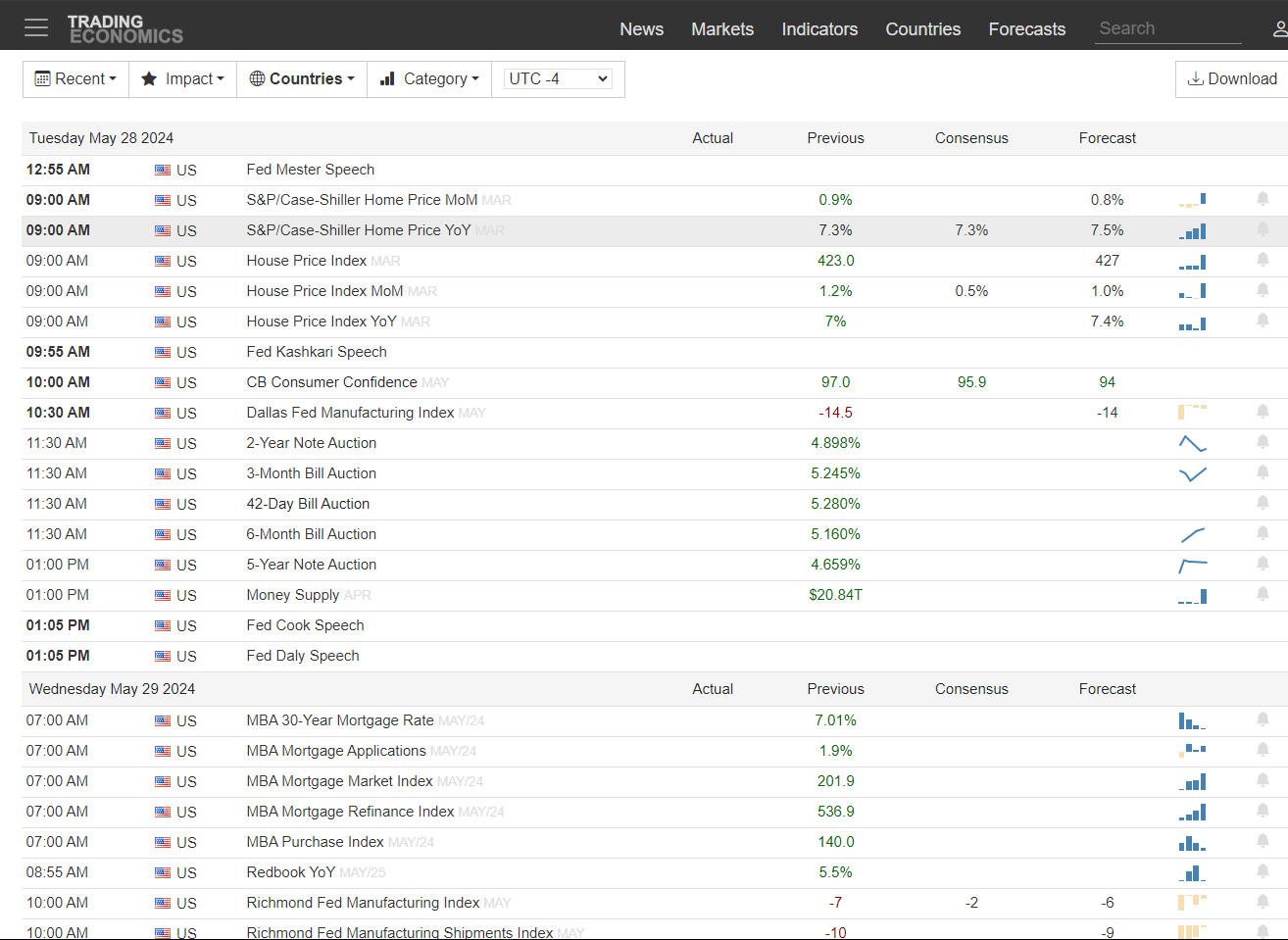This screenshot has height=940, width=1288.
Task: Open mini chart for House Price Index MoM
Action: pyautogui.click(x=1192, y=291)
